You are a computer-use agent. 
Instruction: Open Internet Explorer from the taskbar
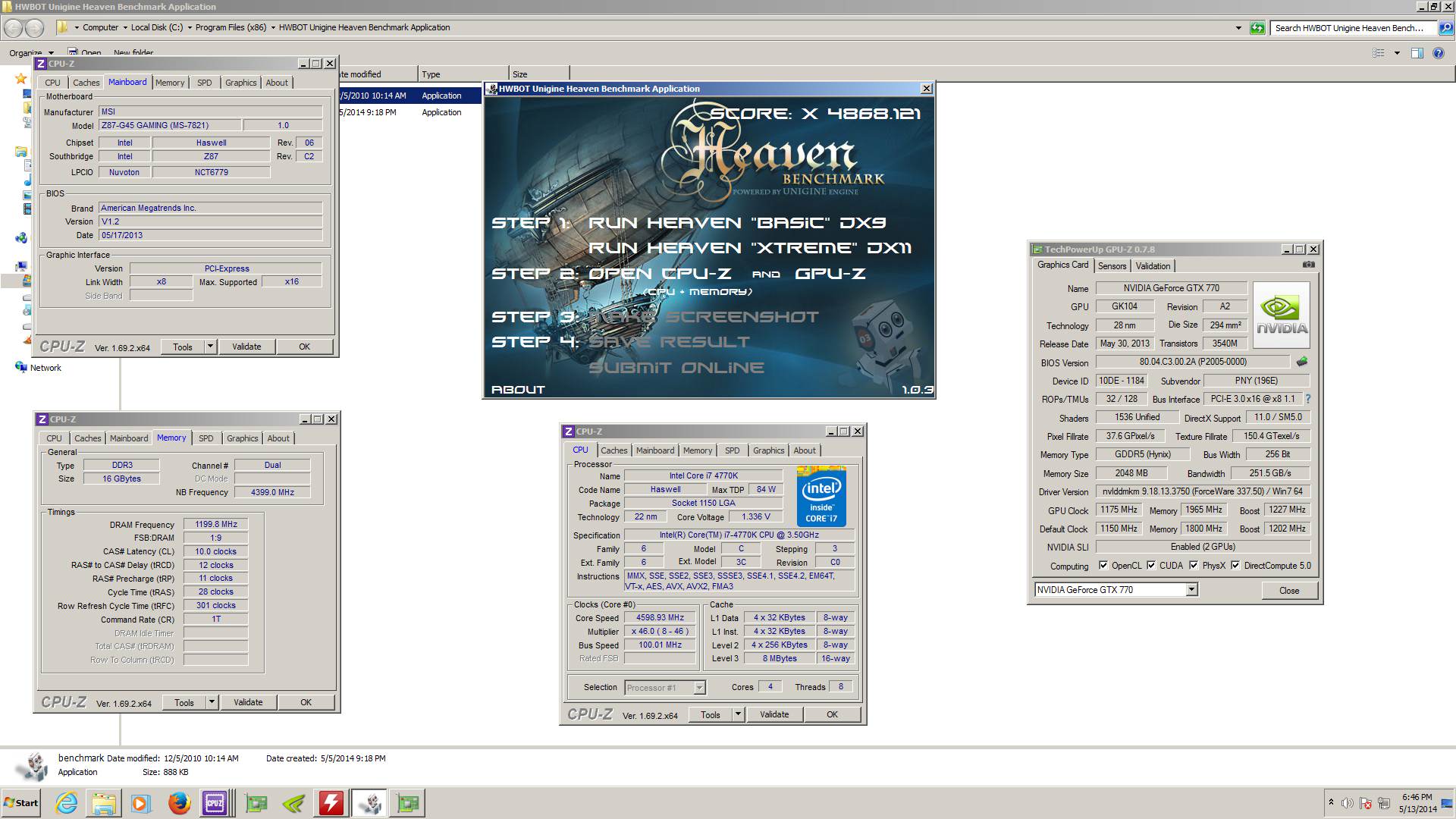67,803
